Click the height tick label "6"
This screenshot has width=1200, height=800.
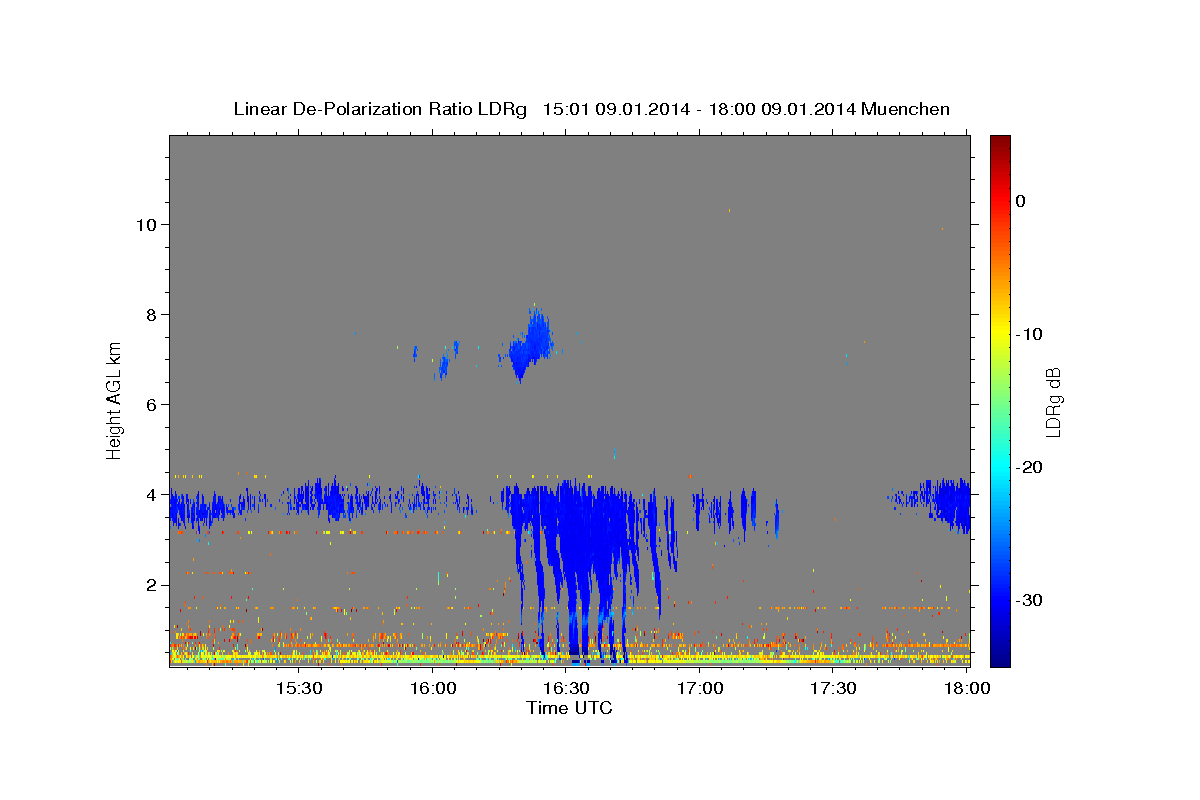153,405
